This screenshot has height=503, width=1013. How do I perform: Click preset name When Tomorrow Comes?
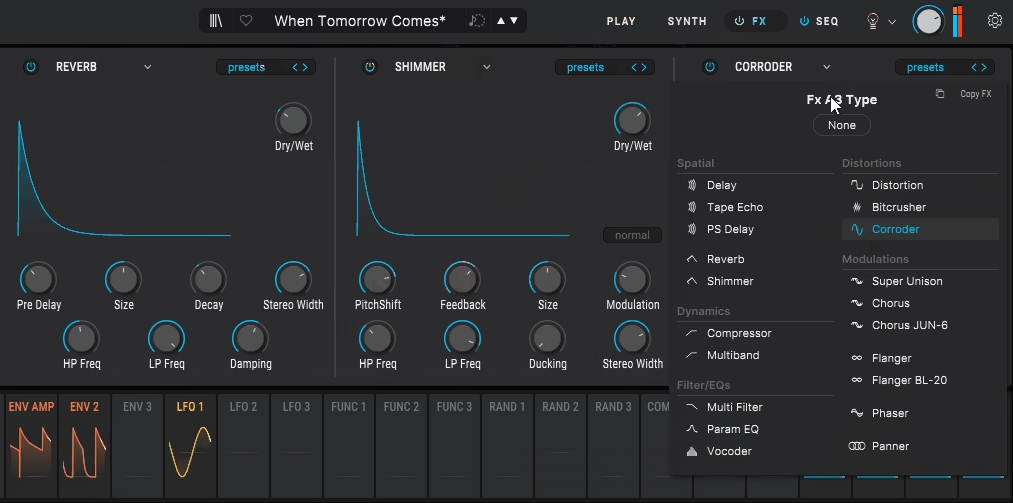pyautogui.click(x=360, y=21)
